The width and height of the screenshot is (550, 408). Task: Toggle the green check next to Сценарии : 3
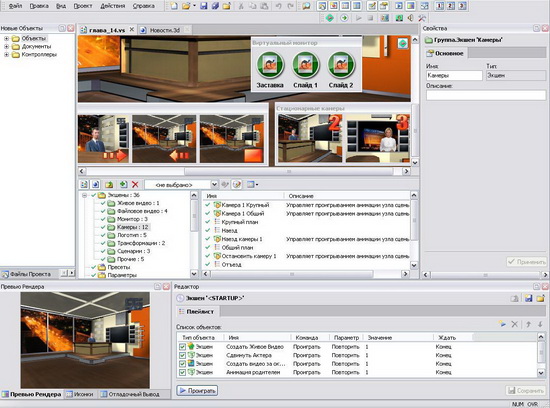[103, 251]
